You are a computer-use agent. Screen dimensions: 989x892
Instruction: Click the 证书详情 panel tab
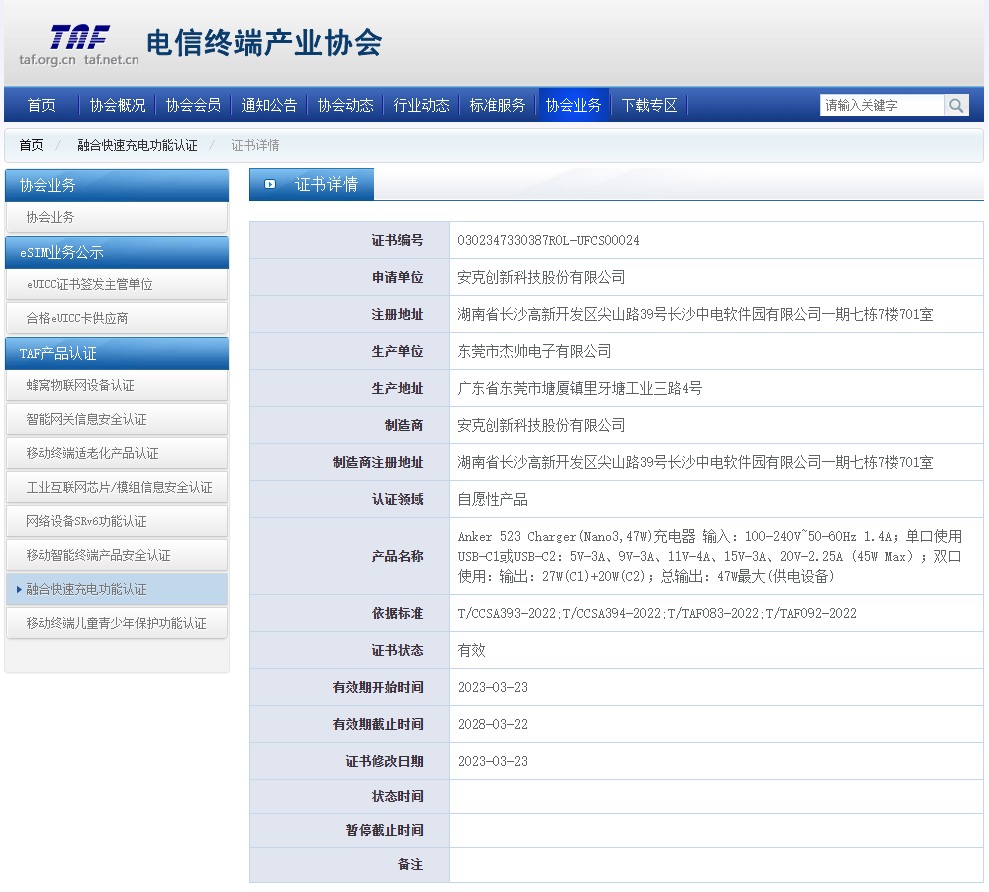tap(312, 184)
